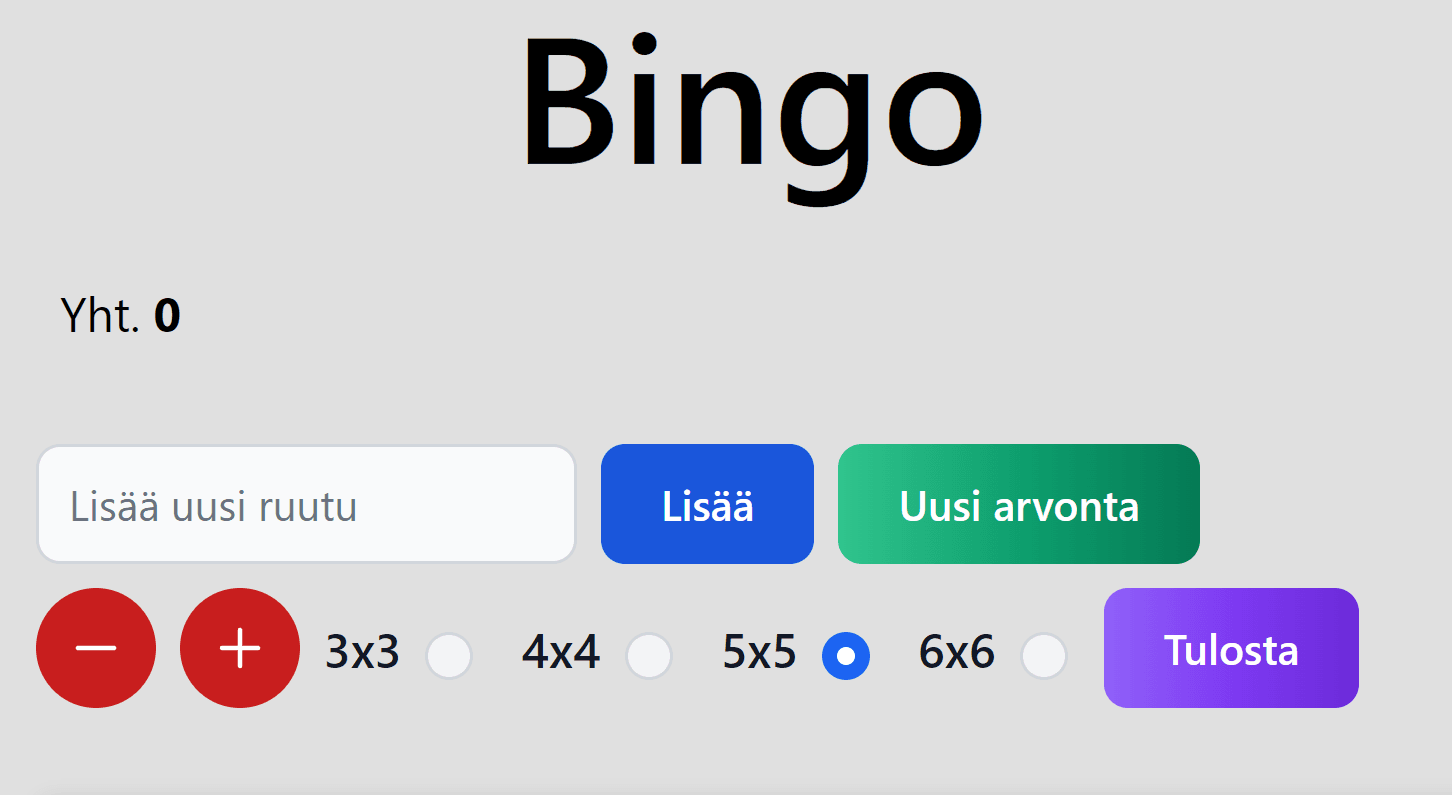Viewport: 1452px width, 795px height.
Task: Click the blue Lisää button
Action: (707, 504)
